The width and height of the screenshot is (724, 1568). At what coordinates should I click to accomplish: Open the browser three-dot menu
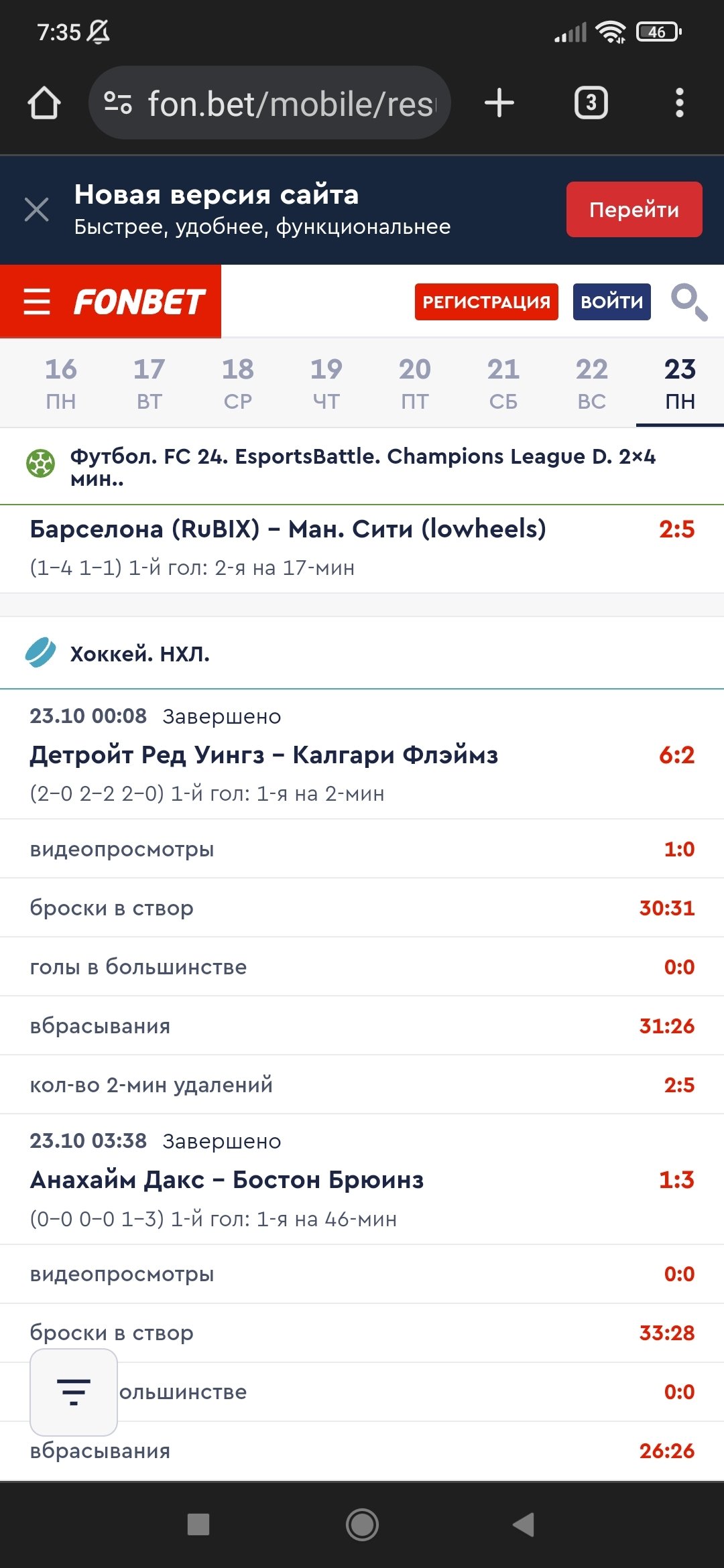679,103
